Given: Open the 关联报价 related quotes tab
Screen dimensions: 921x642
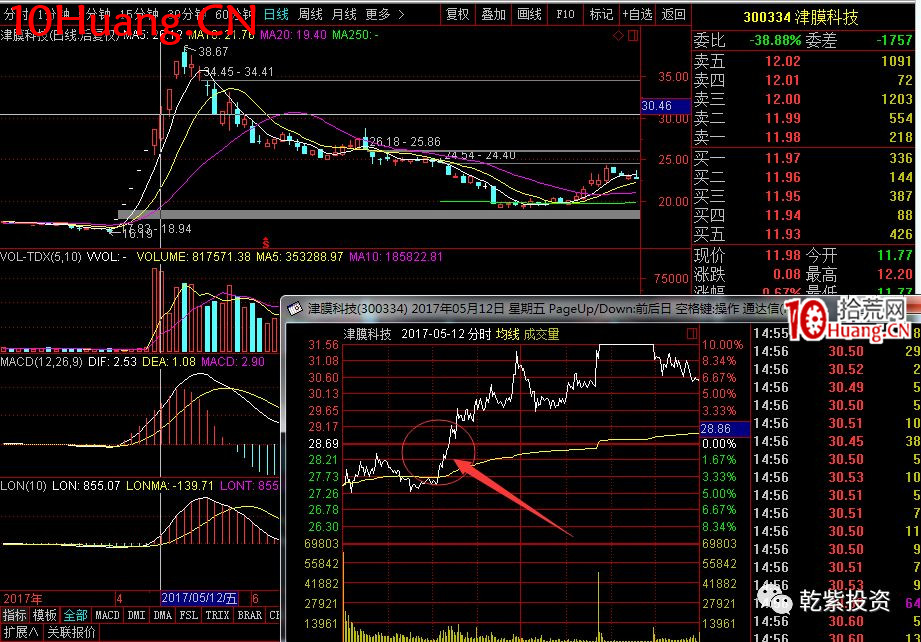Looking at the screenshot, I should 71,633.
